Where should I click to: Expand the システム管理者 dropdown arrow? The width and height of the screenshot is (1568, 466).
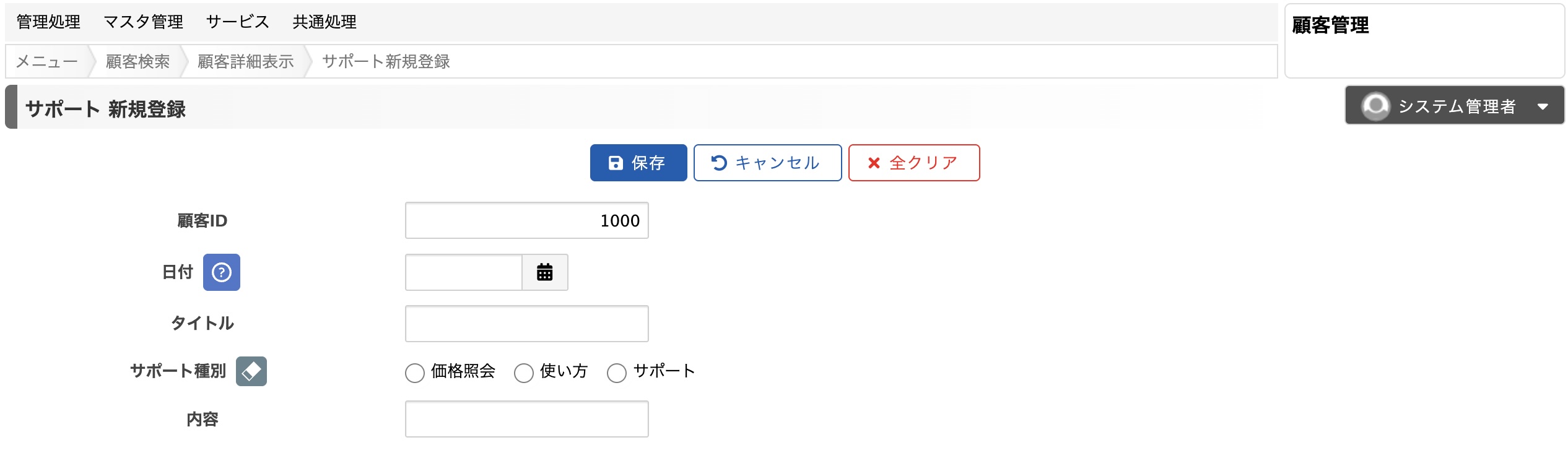pyautogui.click(x=1543, y=106)
